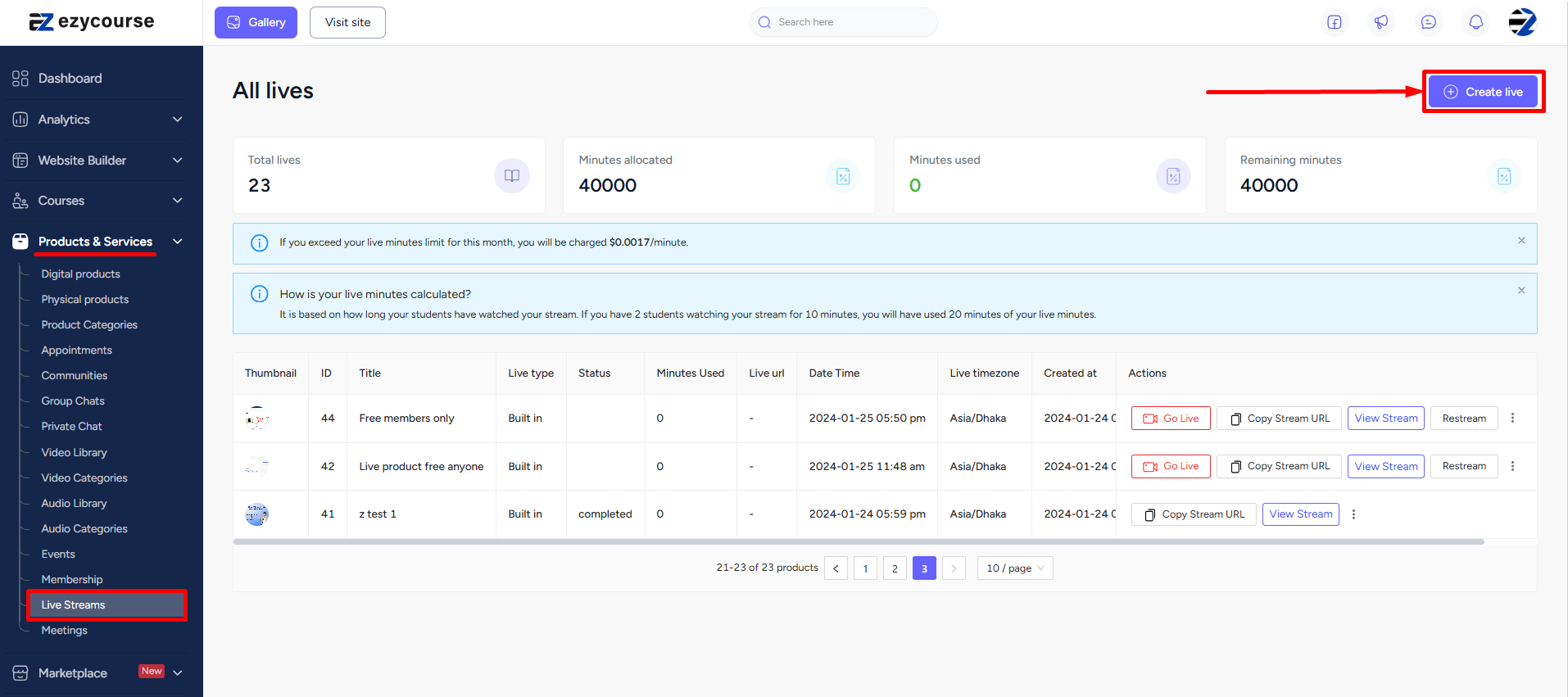1568x697 pixels.
Task: Copy Stream URL for Free members only
Action: [1280, 418]
